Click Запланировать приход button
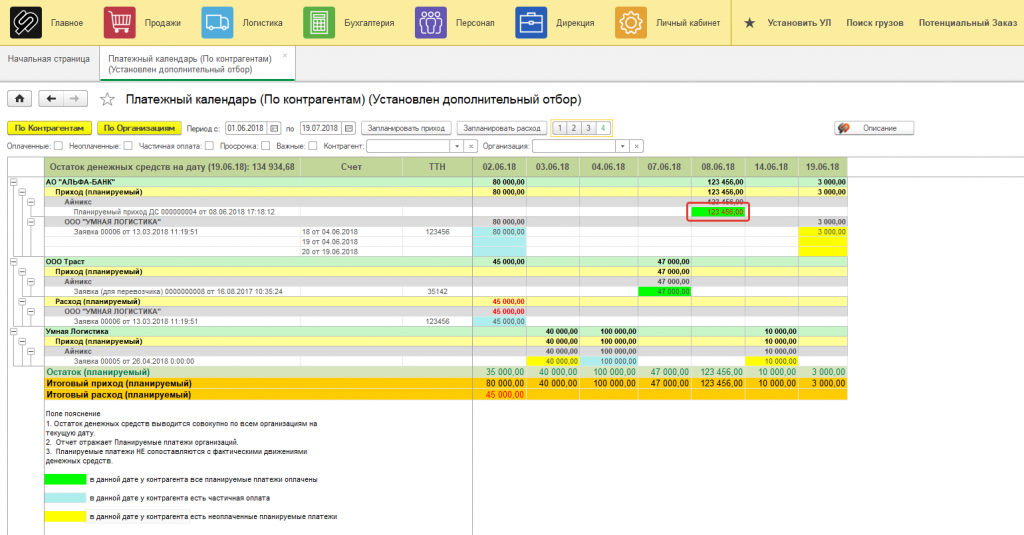This screenshot has height=535, width=1024. 406,128
